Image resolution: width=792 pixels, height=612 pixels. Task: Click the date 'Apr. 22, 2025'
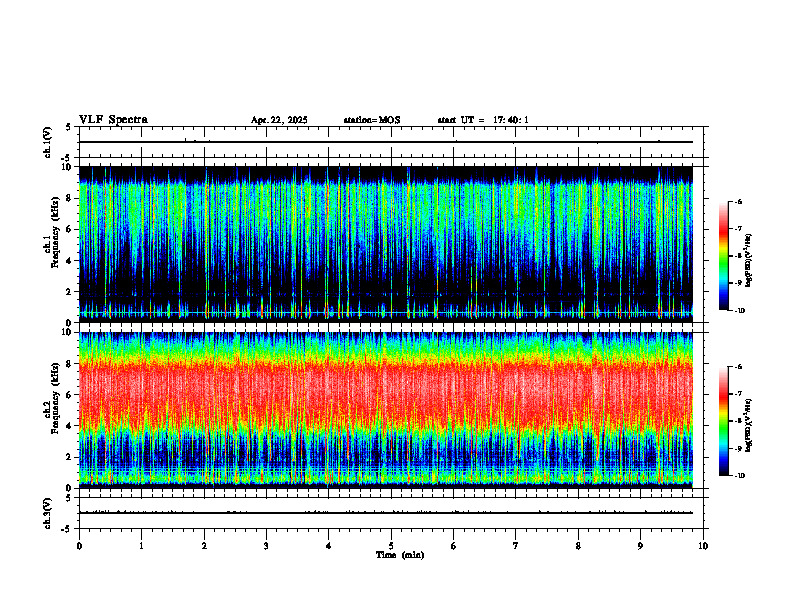point(279,120)
